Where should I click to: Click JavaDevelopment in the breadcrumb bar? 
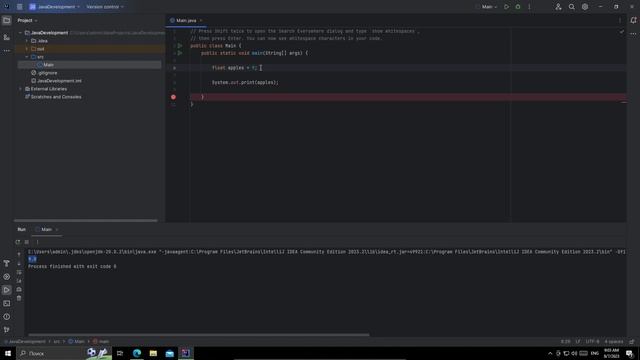27,342
